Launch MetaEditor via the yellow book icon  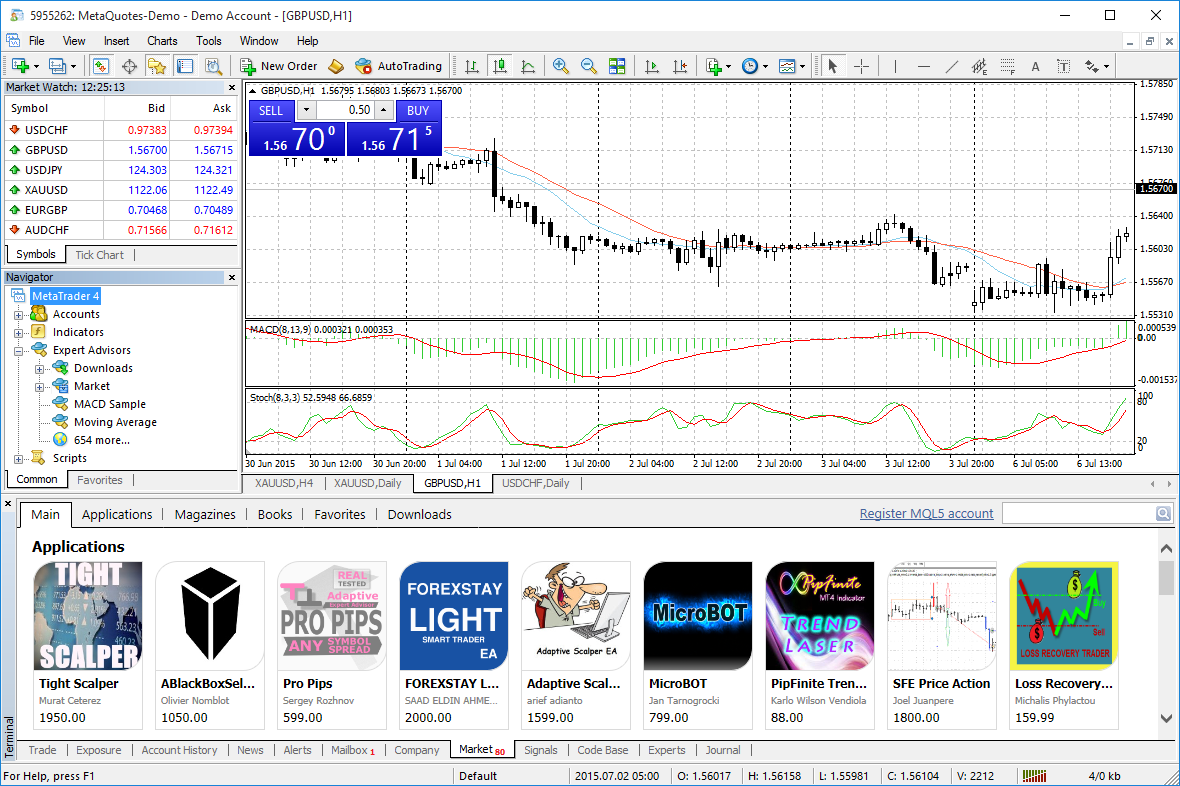click(336, 66)
